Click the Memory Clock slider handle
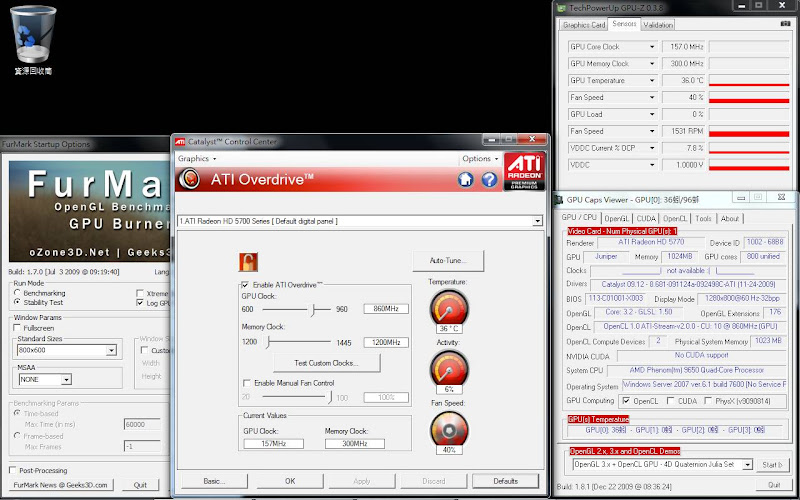Viewport: 800px width, 500px height. 267,342
